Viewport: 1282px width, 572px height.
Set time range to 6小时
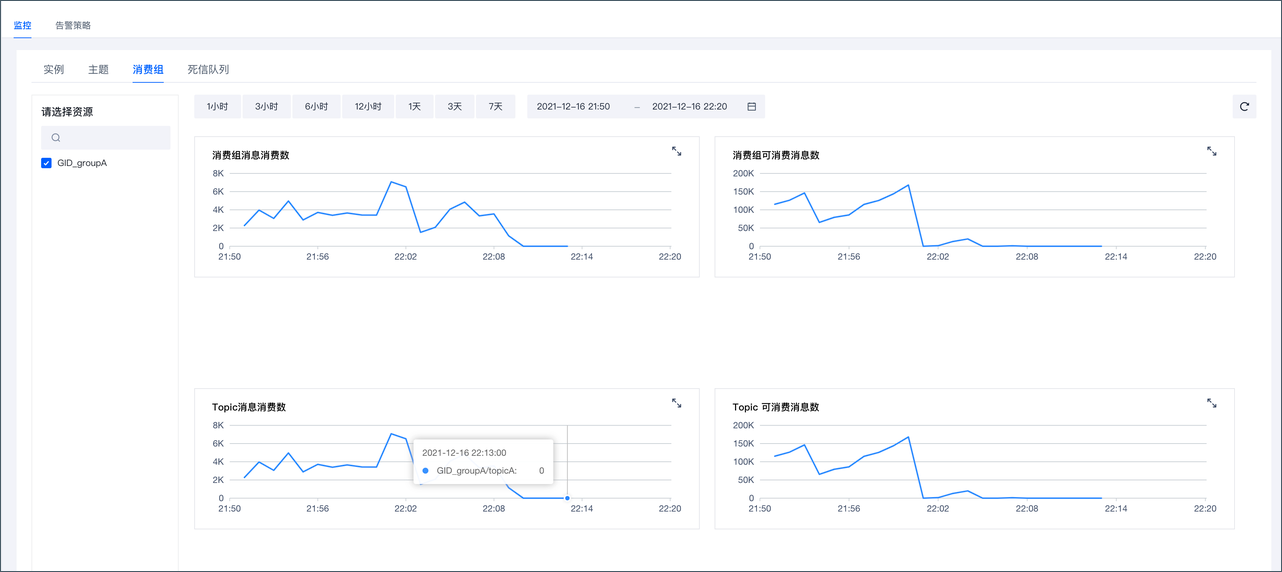click(317, 106)
